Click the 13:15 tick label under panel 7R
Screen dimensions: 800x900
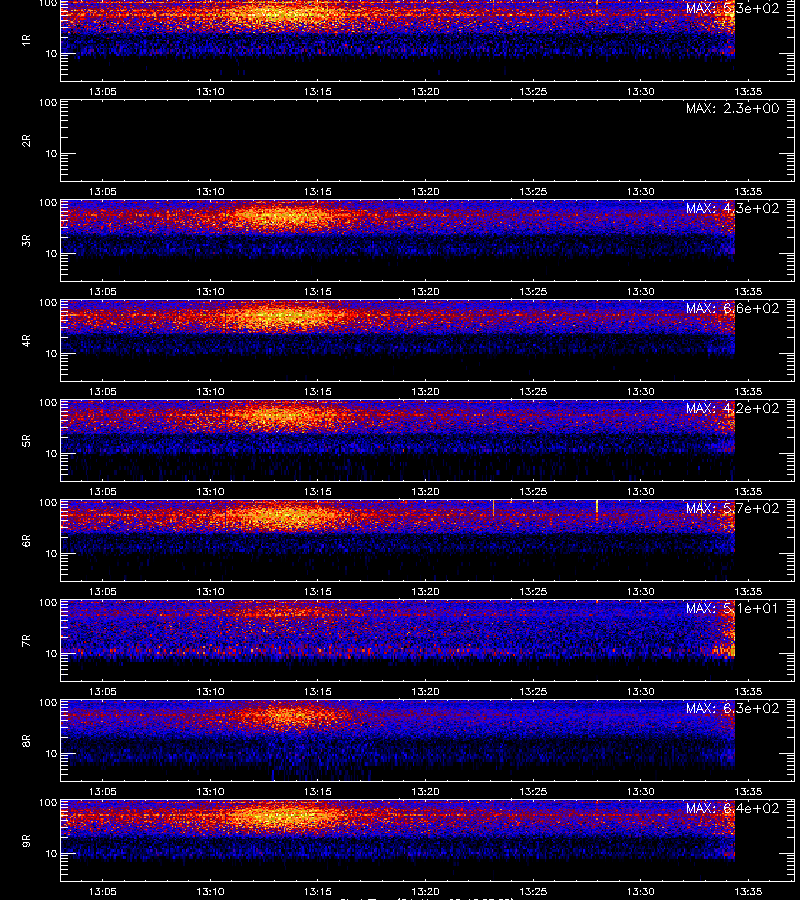tap(317, 692)
